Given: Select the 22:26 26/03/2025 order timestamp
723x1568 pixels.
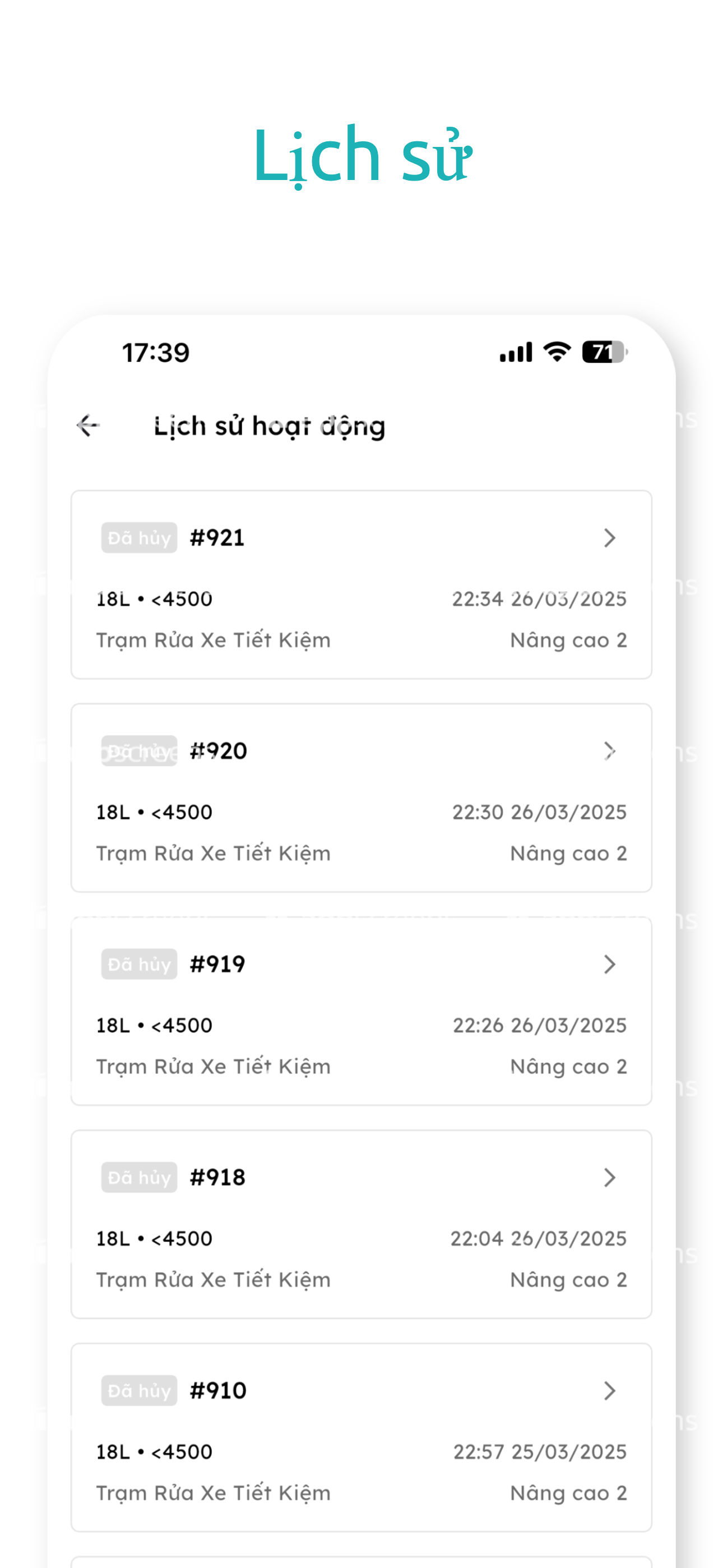Looking at the screenshot, I should (x=540, y=1026).
